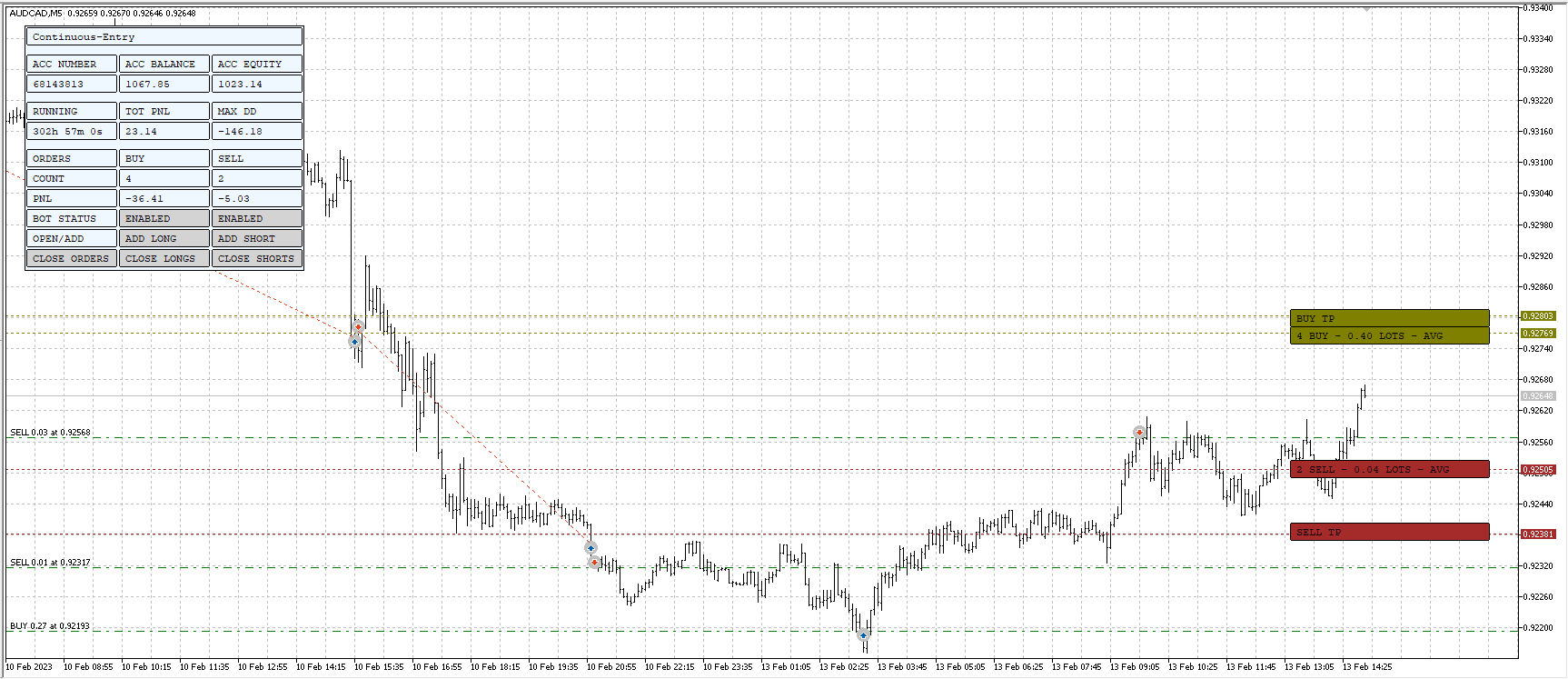Click the blue buy arrow at 10 Feb 15:35
Viewport: 1568px width, 679px height.
coord(354,342)
